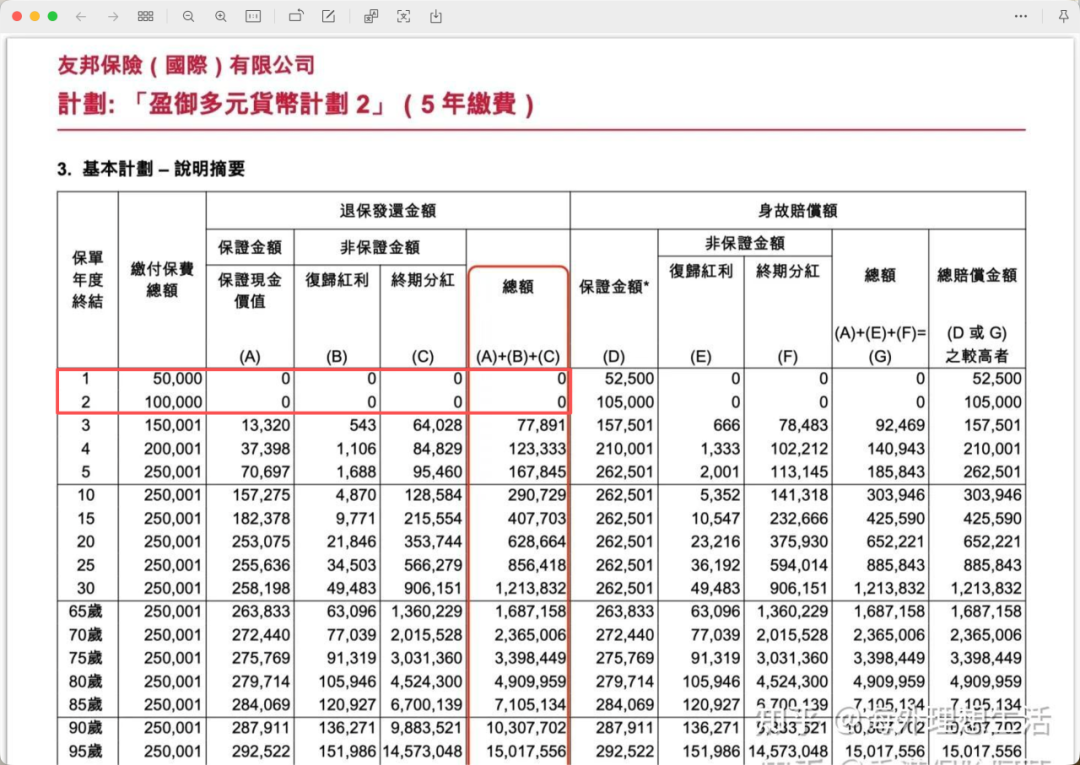This screenshot has width=1080, height=765.
Task: Click the 65歲 row label
Action: click(85, 611)
